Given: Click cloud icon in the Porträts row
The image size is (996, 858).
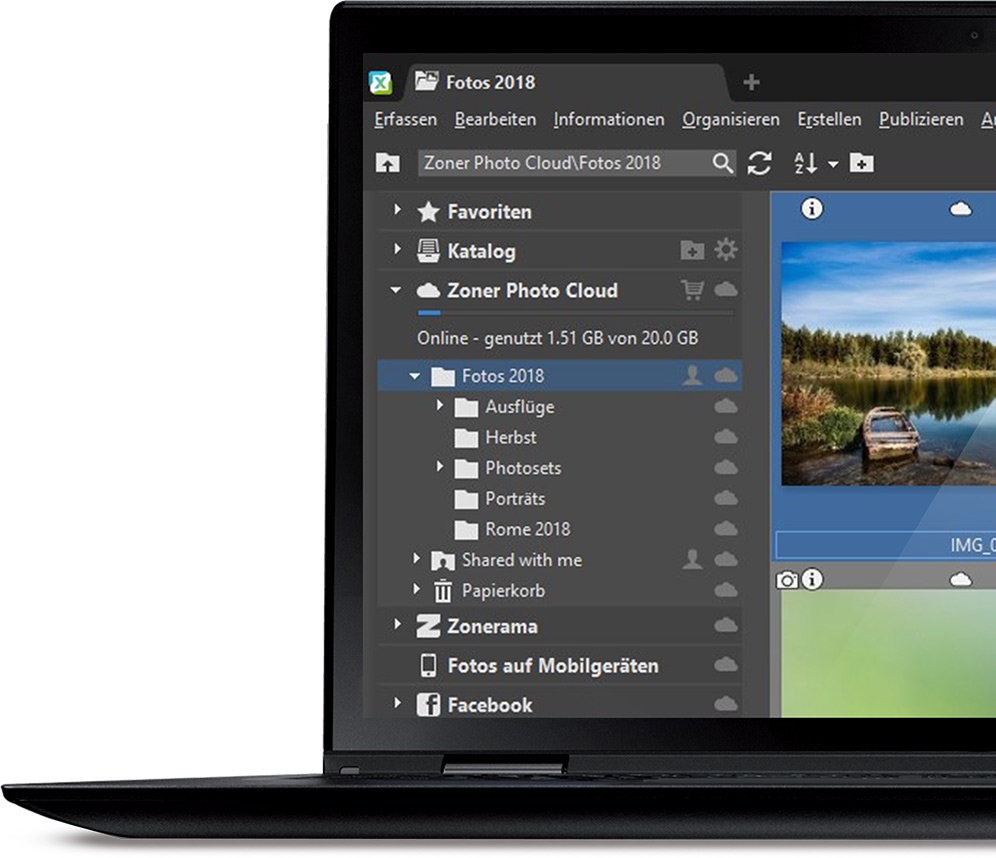Looking at the screenshot, I should [725, 498].
